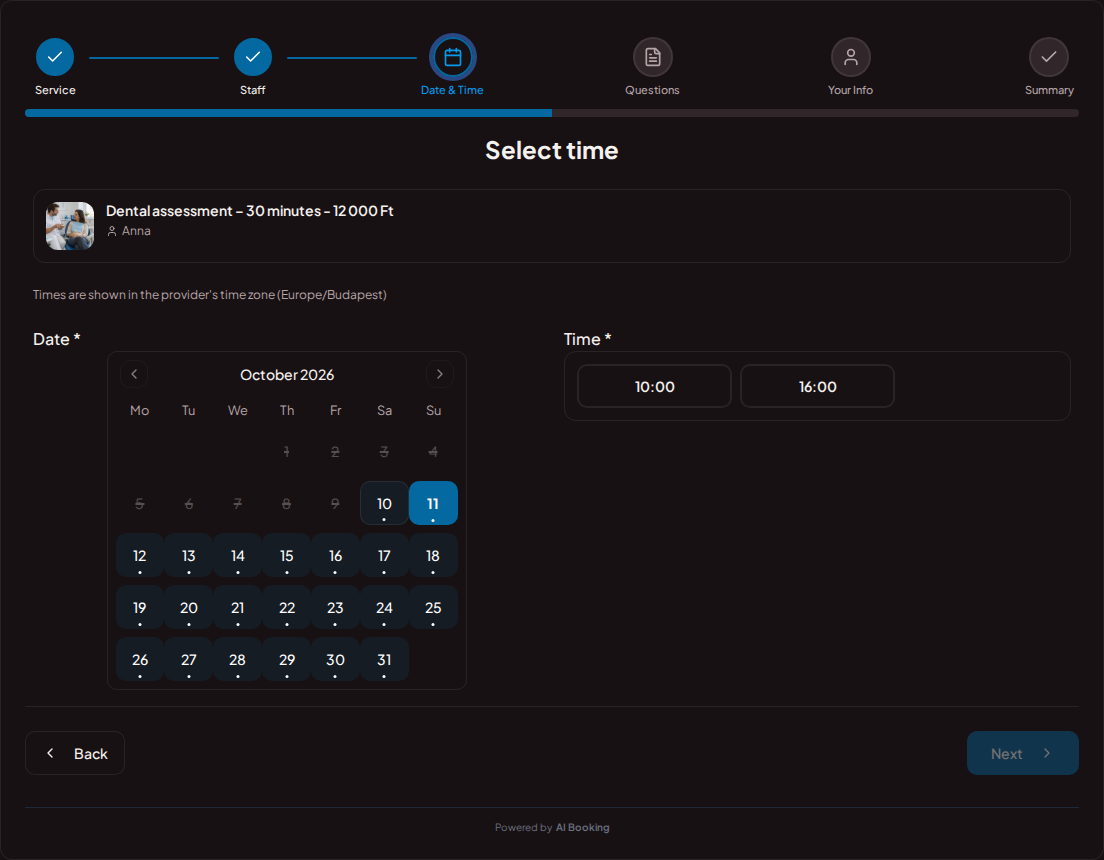Pick October 24 date cell
The height and width of the screenshot is (860, 1104).
pyautogui.click(x=384, y=607)
